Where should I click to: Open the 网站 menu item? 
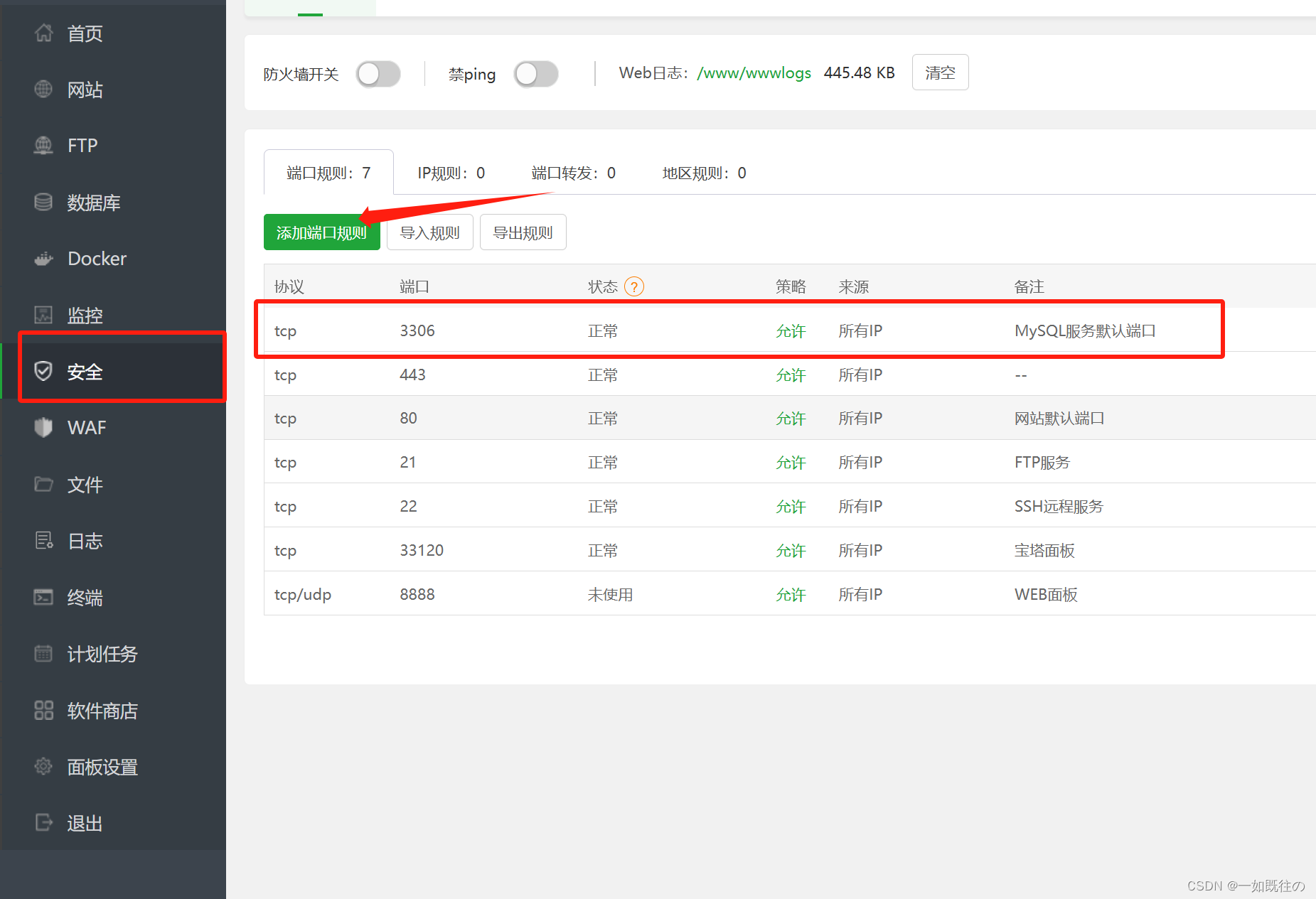[114, 89]
